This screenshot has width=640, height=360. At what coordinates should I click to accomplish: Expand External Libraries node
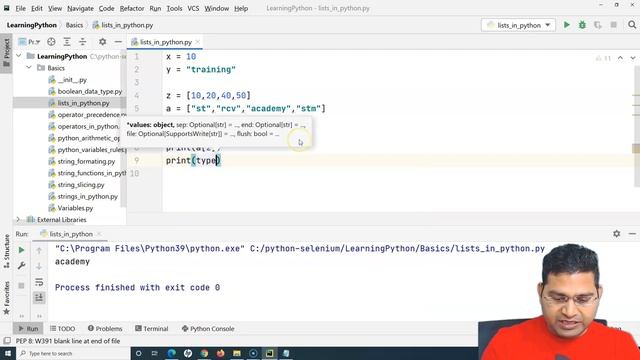pyautogui.click(x=18, y=220)
